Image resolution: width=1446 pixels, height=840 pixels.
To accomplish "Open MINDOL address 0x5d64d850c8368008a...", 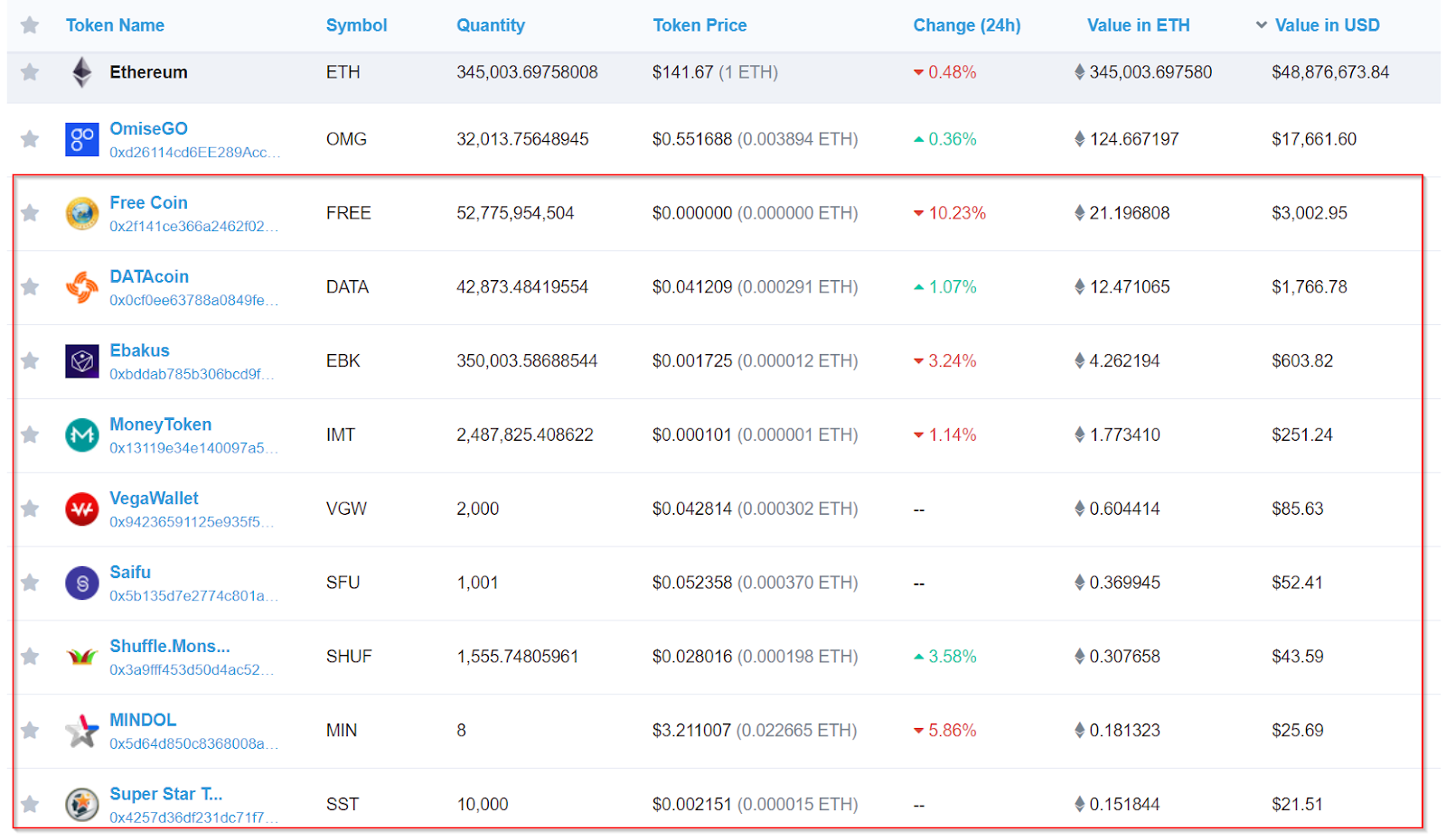I will point(194,744).
